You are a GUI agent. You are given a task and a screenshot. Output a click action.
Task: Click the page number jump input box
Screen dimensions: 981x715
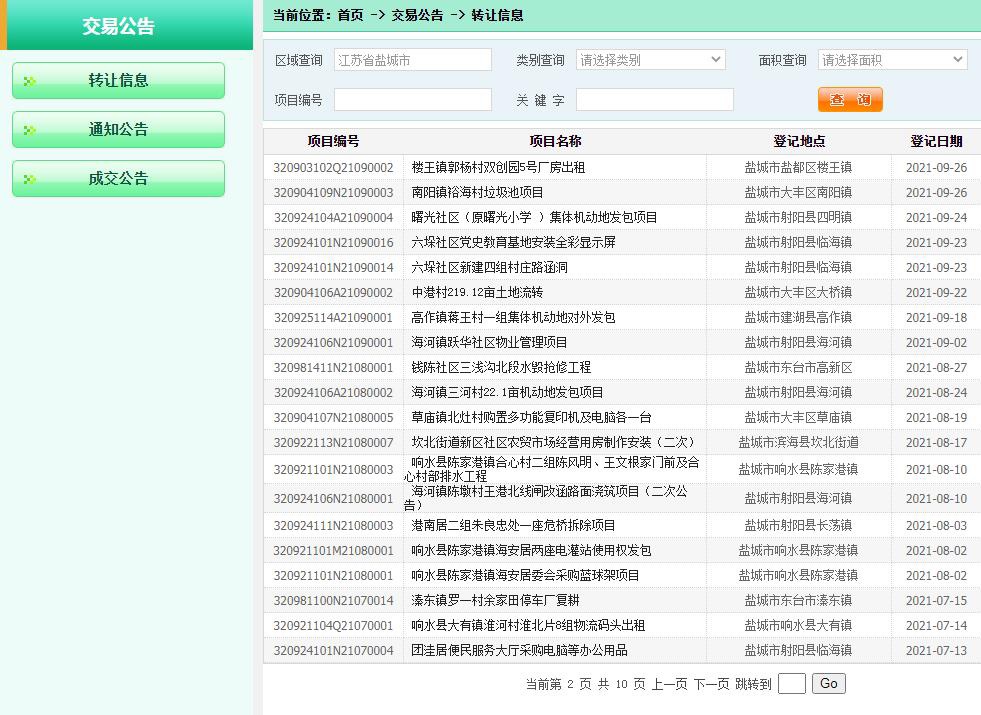[791, 684]
